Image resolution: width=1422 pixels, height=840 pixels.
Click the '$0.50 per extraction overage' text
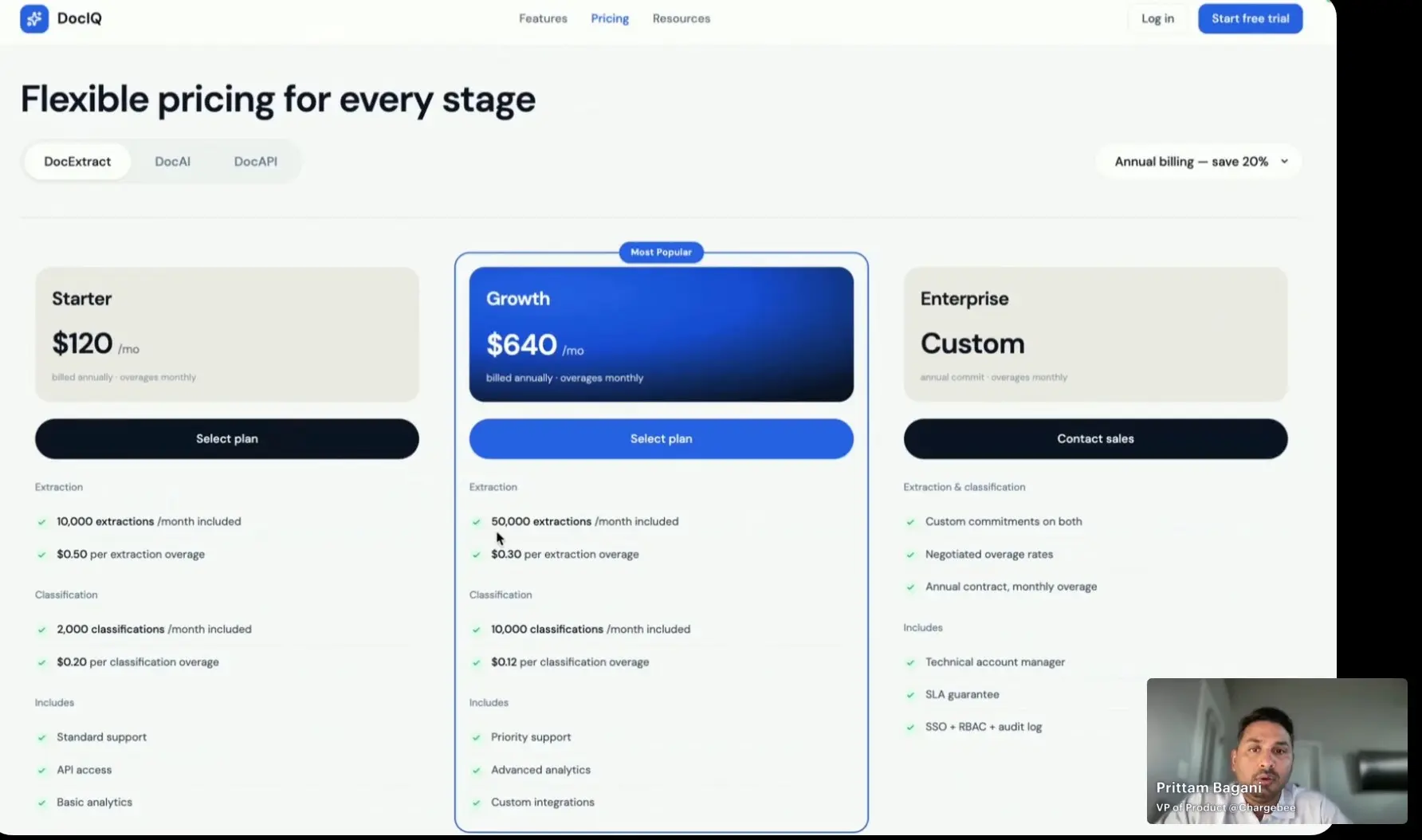point(131,554)
